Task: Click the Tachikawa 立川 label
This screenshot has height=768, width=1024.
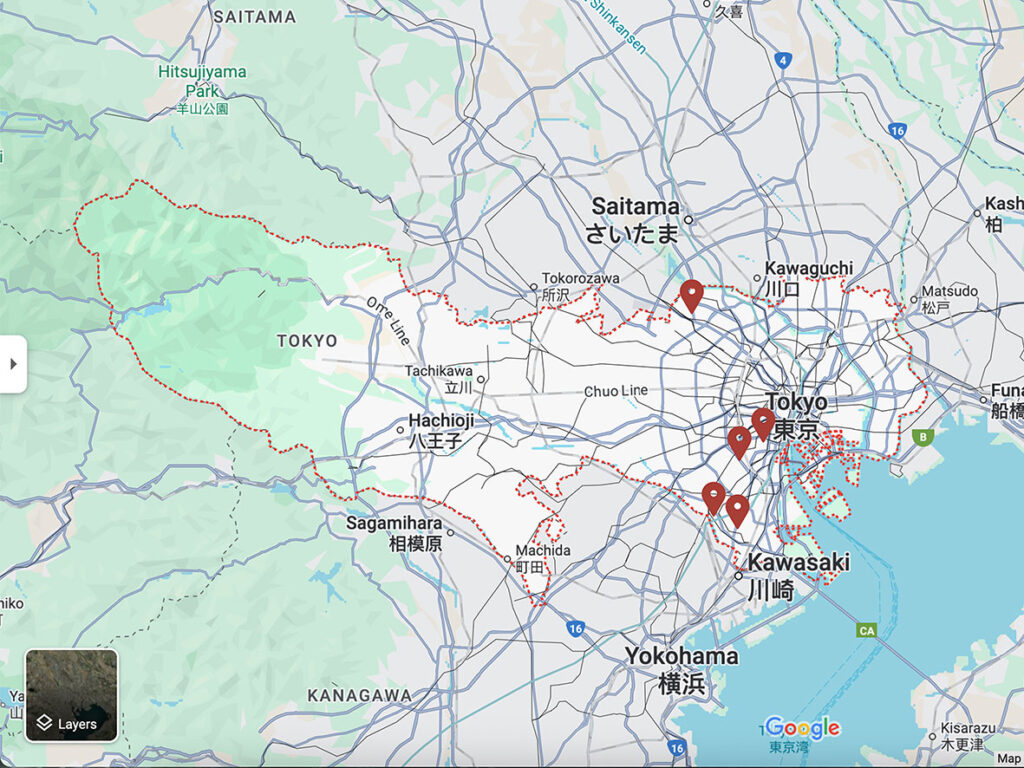Action: coord(438,379)
